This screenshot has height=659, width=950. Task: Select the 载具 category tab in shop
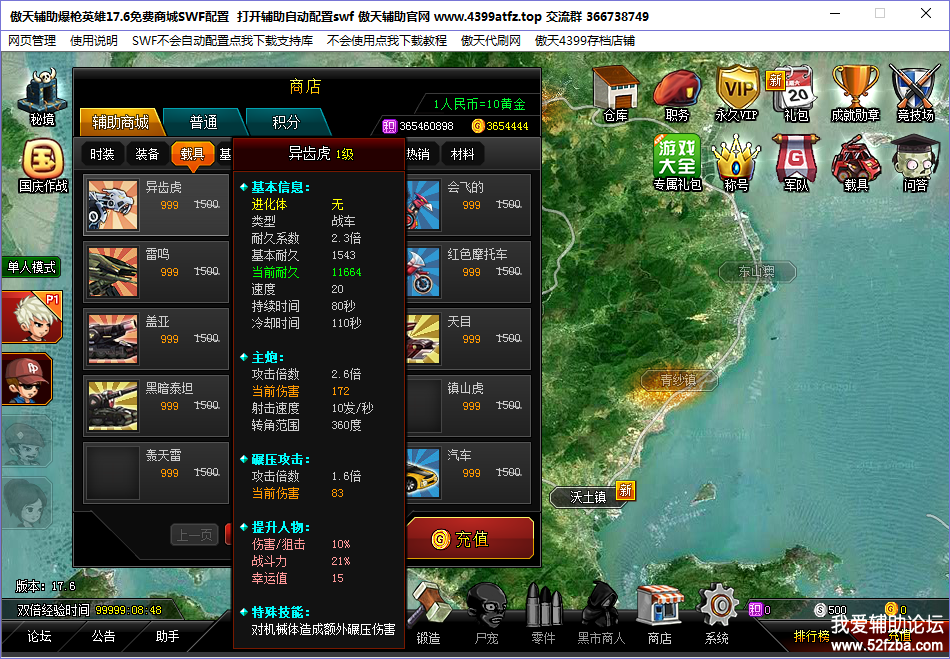click(192, 154)
